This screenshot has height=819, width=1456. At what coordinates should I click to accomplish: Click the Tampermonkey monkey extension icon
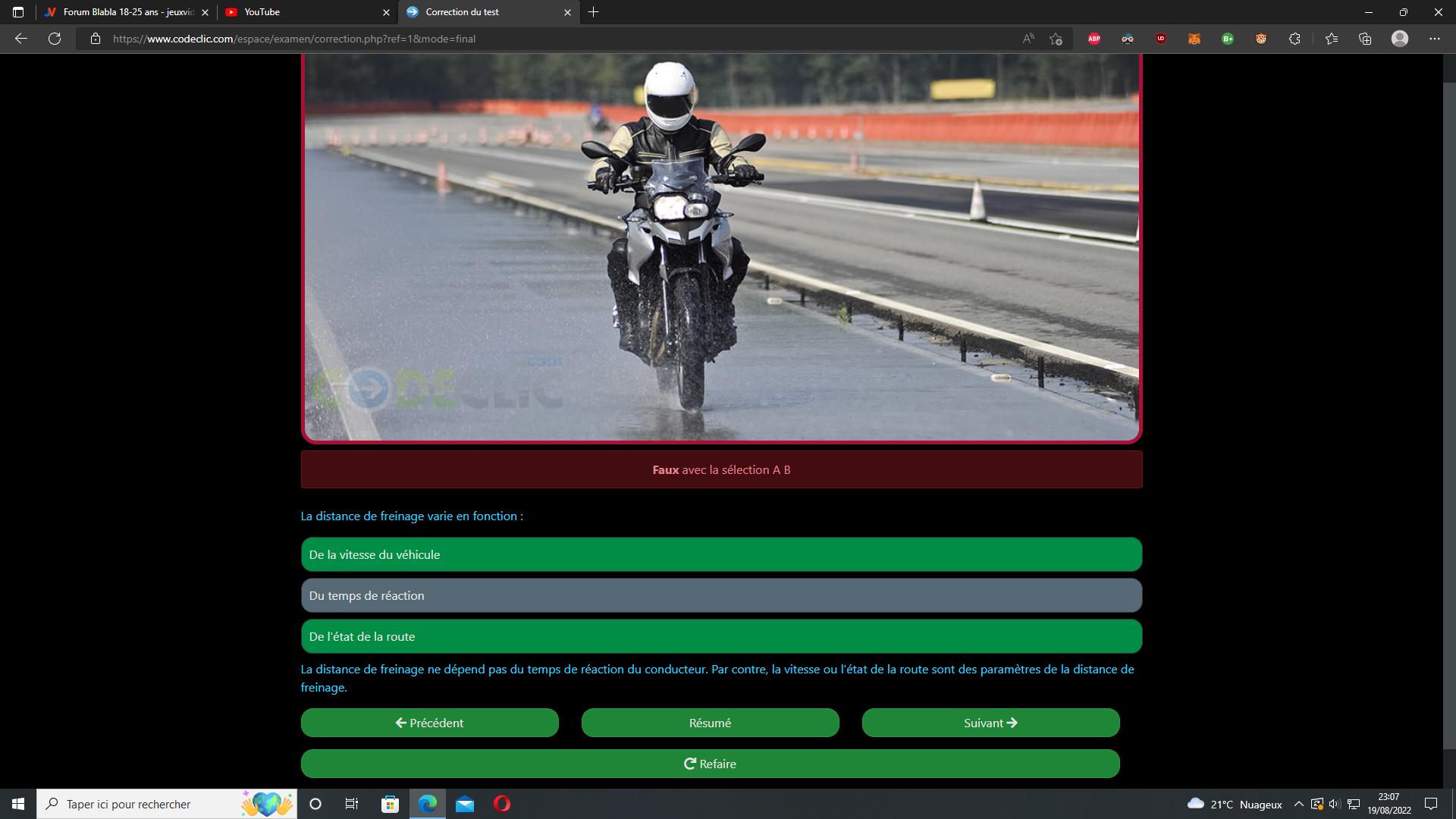click(x=1260, y=39)
